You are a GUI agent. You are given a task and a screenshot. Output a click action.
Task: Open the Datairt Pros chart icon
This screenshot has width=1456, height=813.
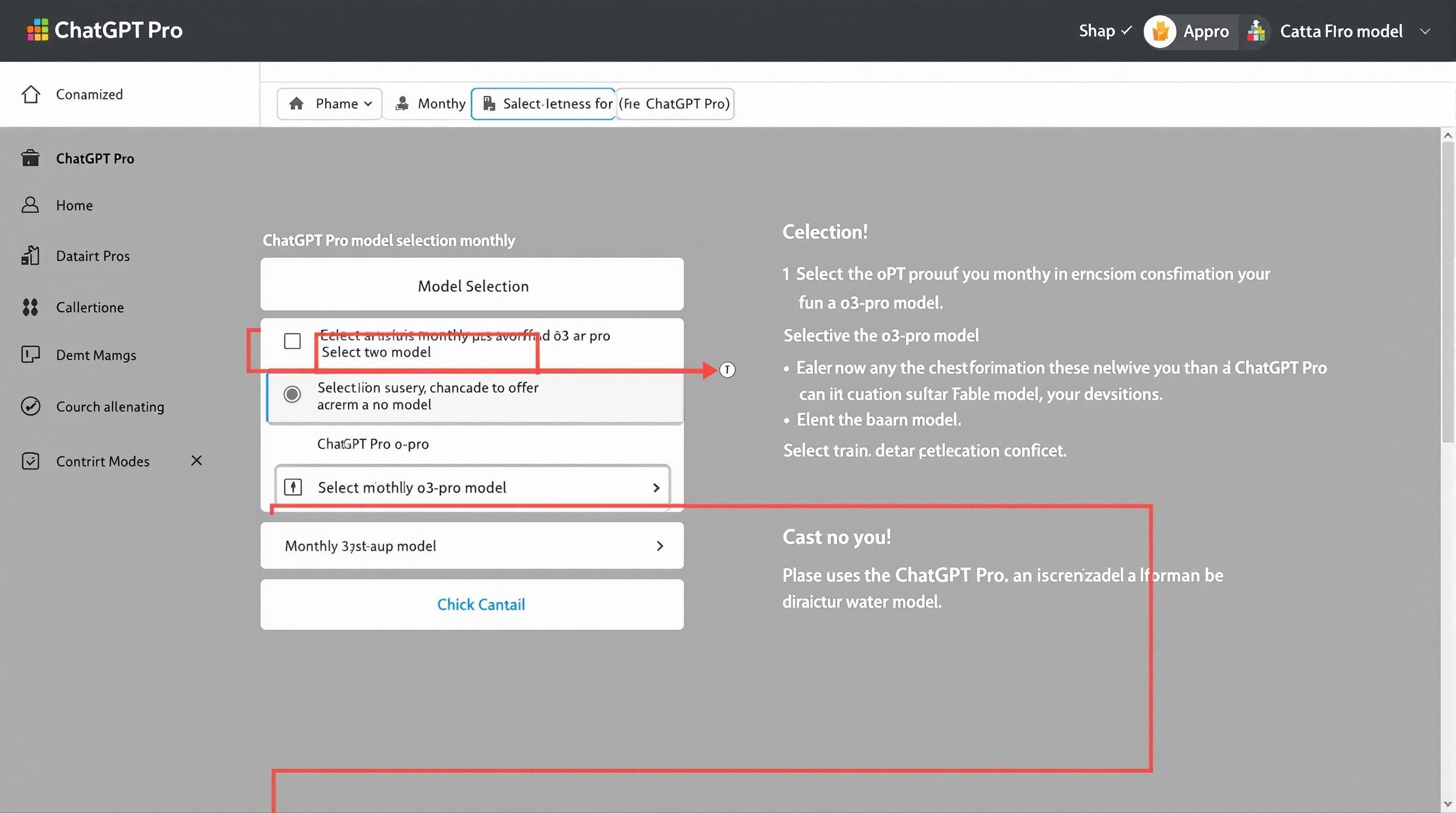(x=31, y=256)
